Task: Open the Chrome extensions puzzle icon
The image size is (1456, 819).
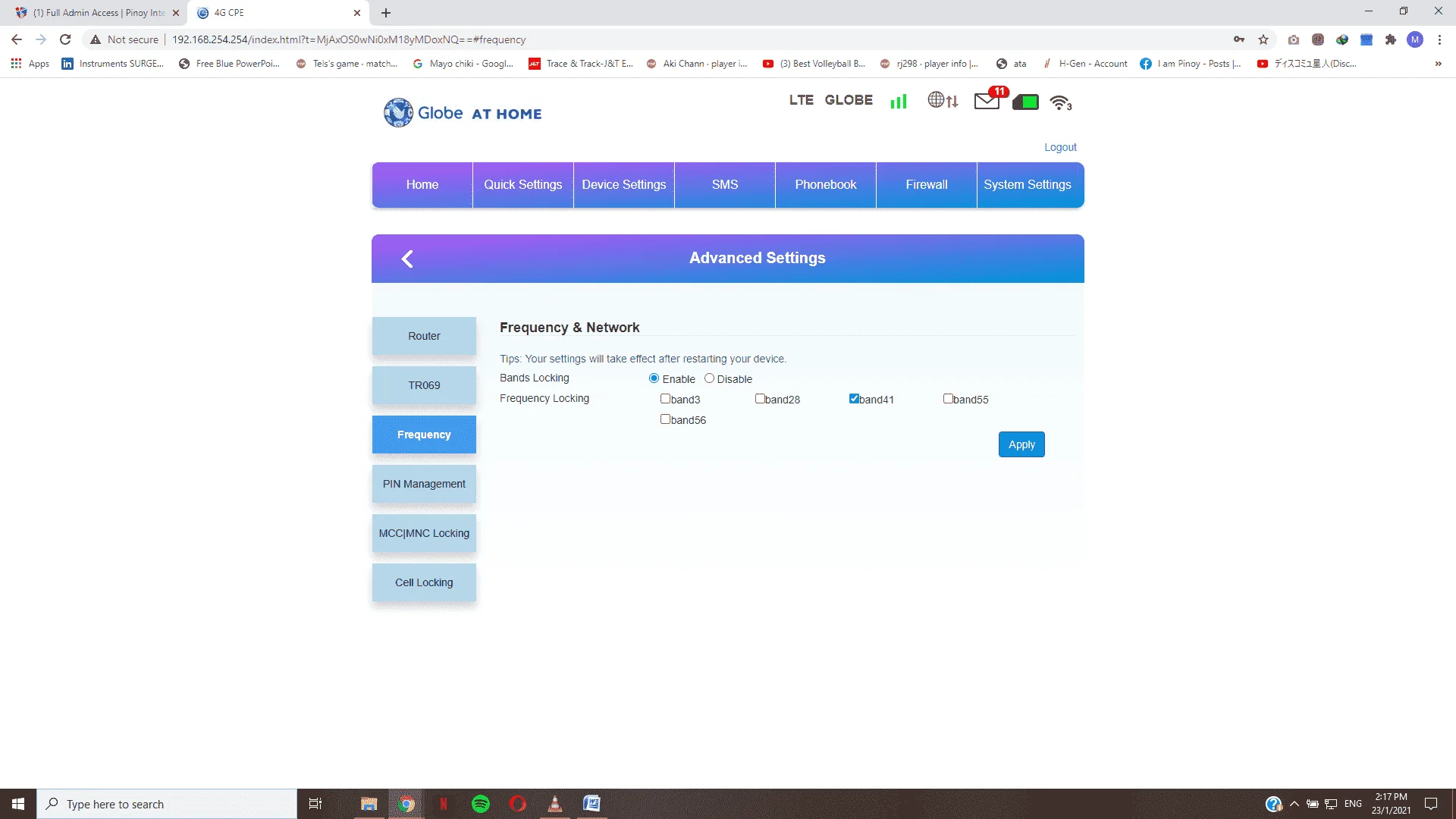Action: [x=1391, y=39]
